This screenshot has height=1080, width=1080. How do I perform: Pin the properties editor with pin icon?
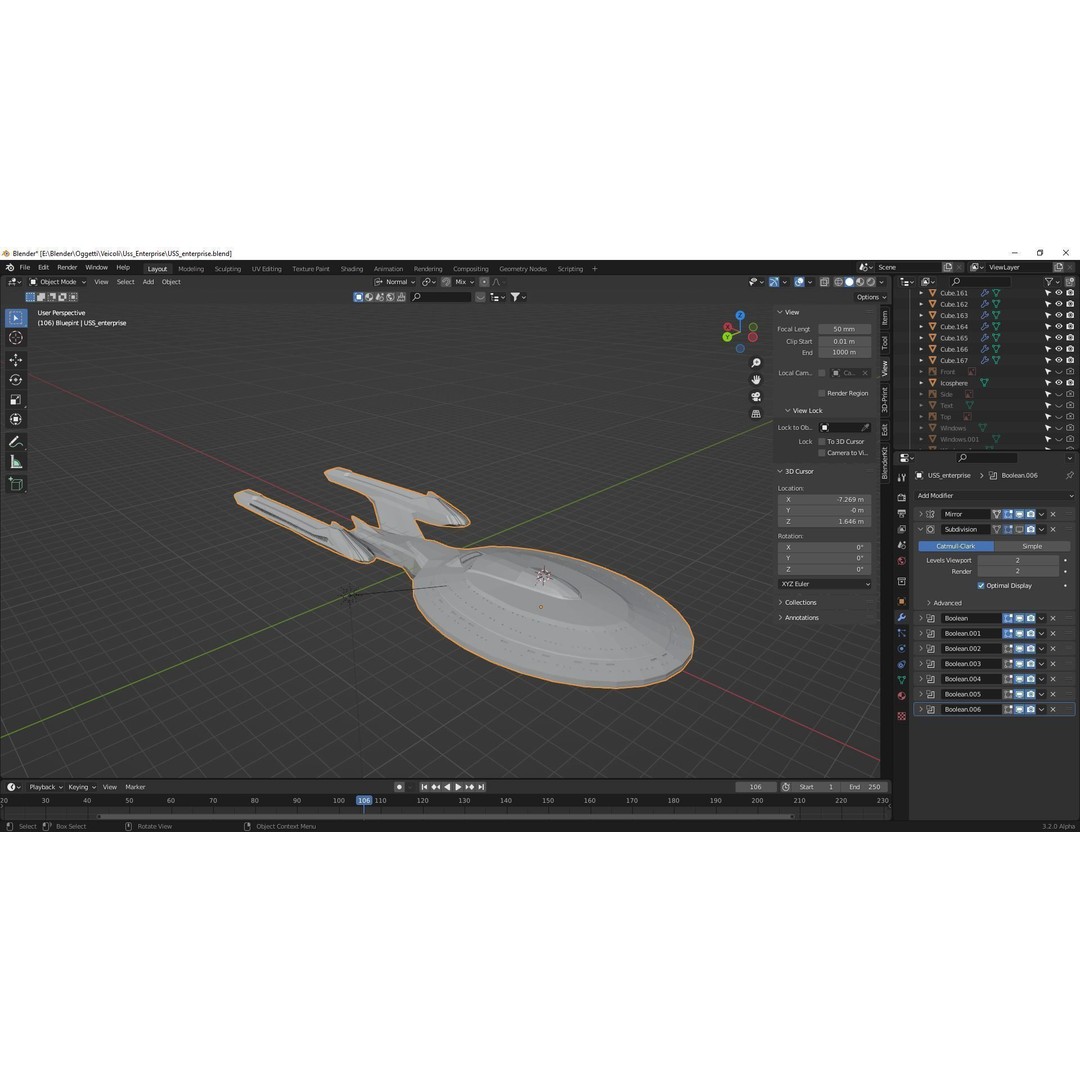point(1069,475)
